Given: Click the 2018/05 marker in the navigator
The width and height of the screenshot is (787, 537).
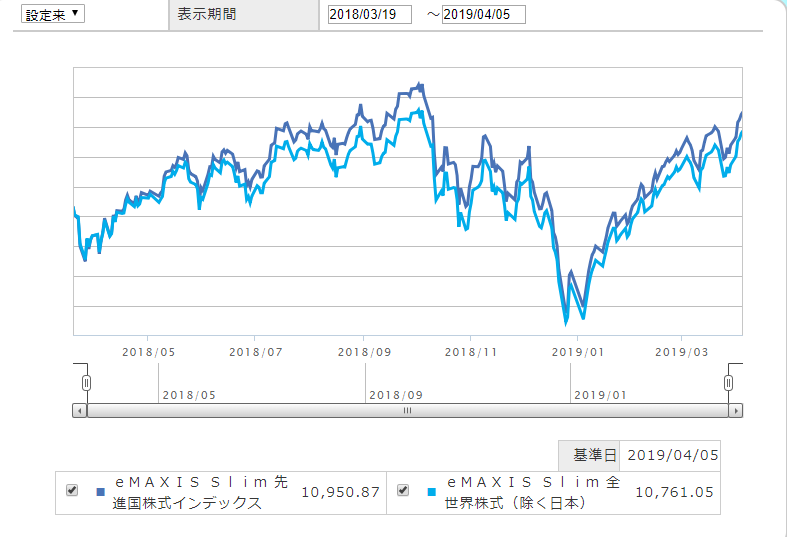Looking at the screenshot, I should [x=189, y=395].
